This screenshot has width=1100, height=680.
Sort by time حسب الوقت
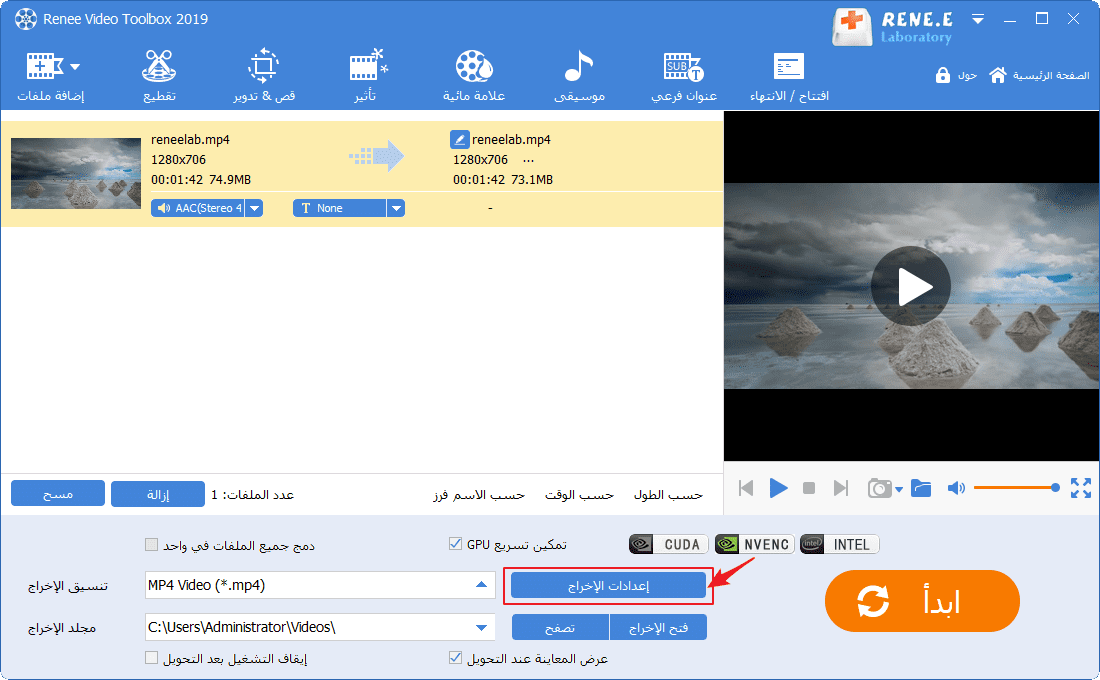point(579,495)
